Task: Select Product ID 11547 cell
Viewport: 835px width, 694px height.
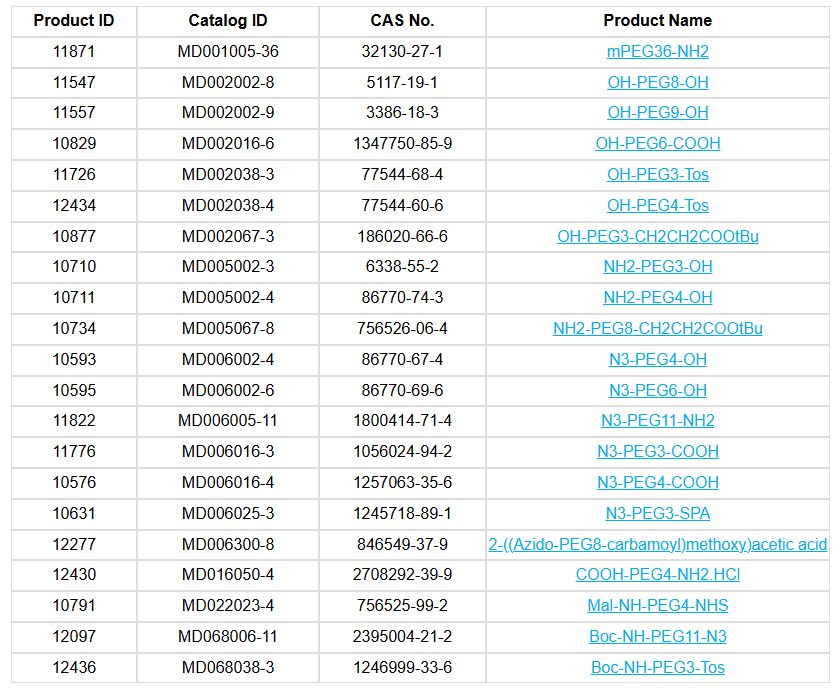Action: tap(74, 83)
